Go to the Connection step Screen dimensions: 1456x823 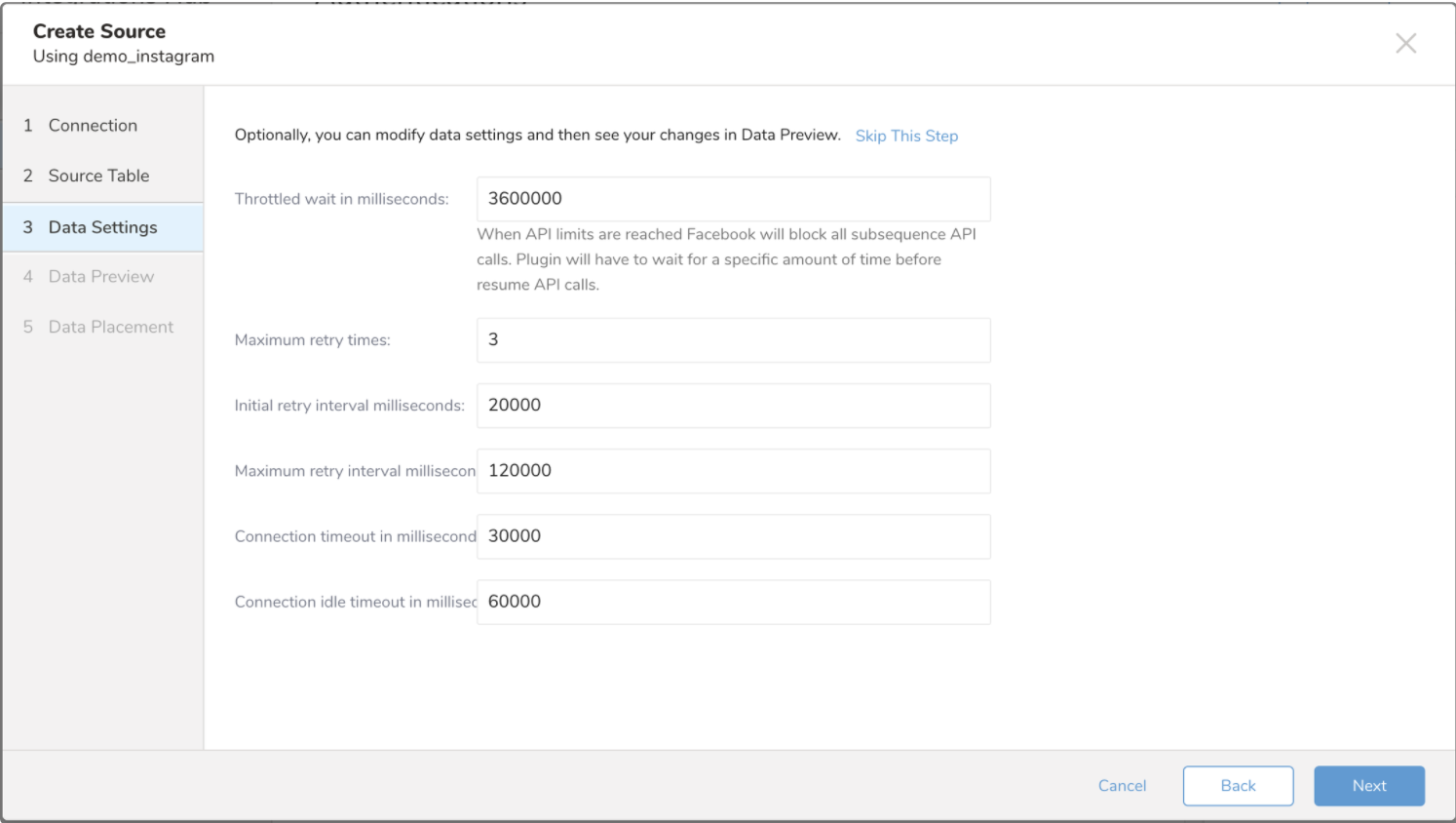(x=93, y=126)
